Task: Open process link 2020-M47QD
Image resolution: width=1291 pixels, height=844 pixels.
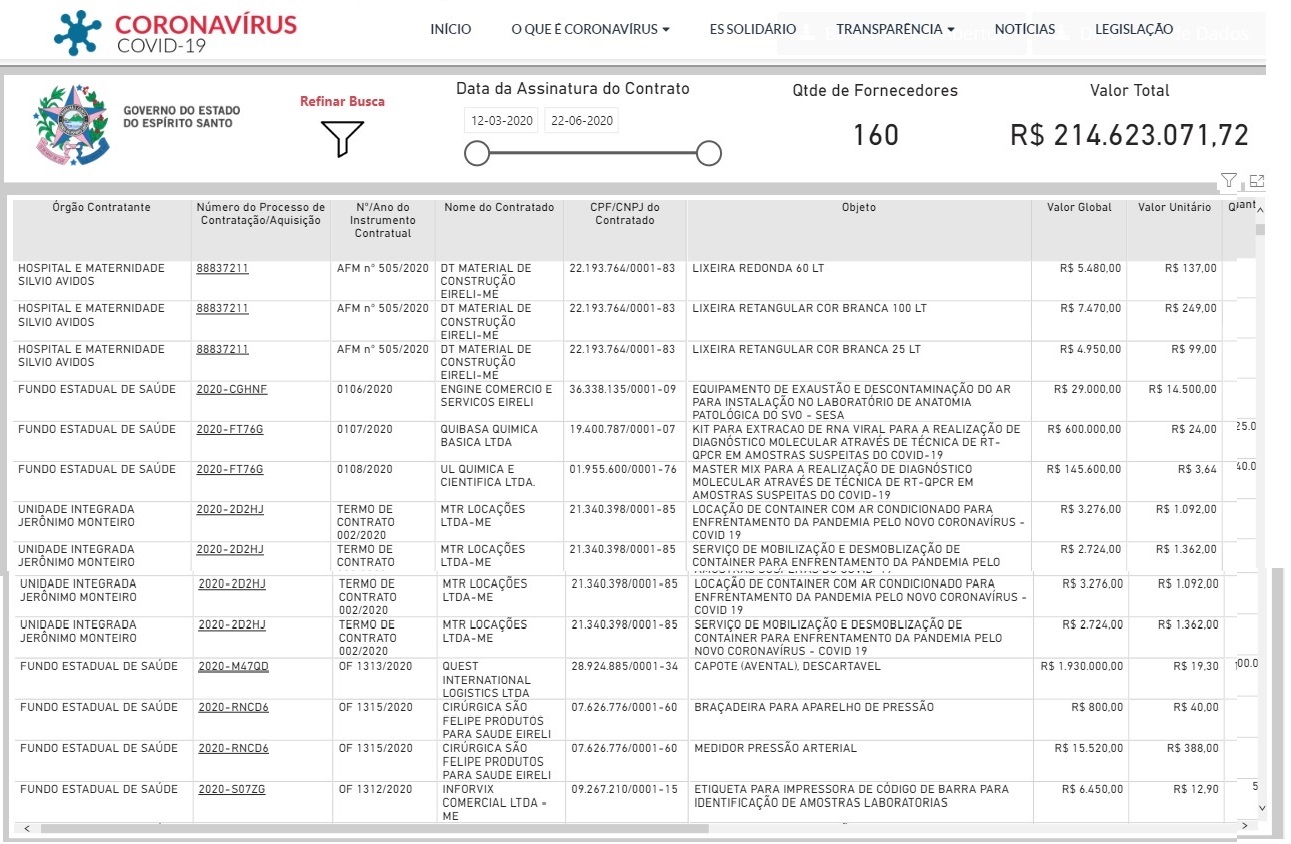Action: pyautogui.click(x=233, y=666)
